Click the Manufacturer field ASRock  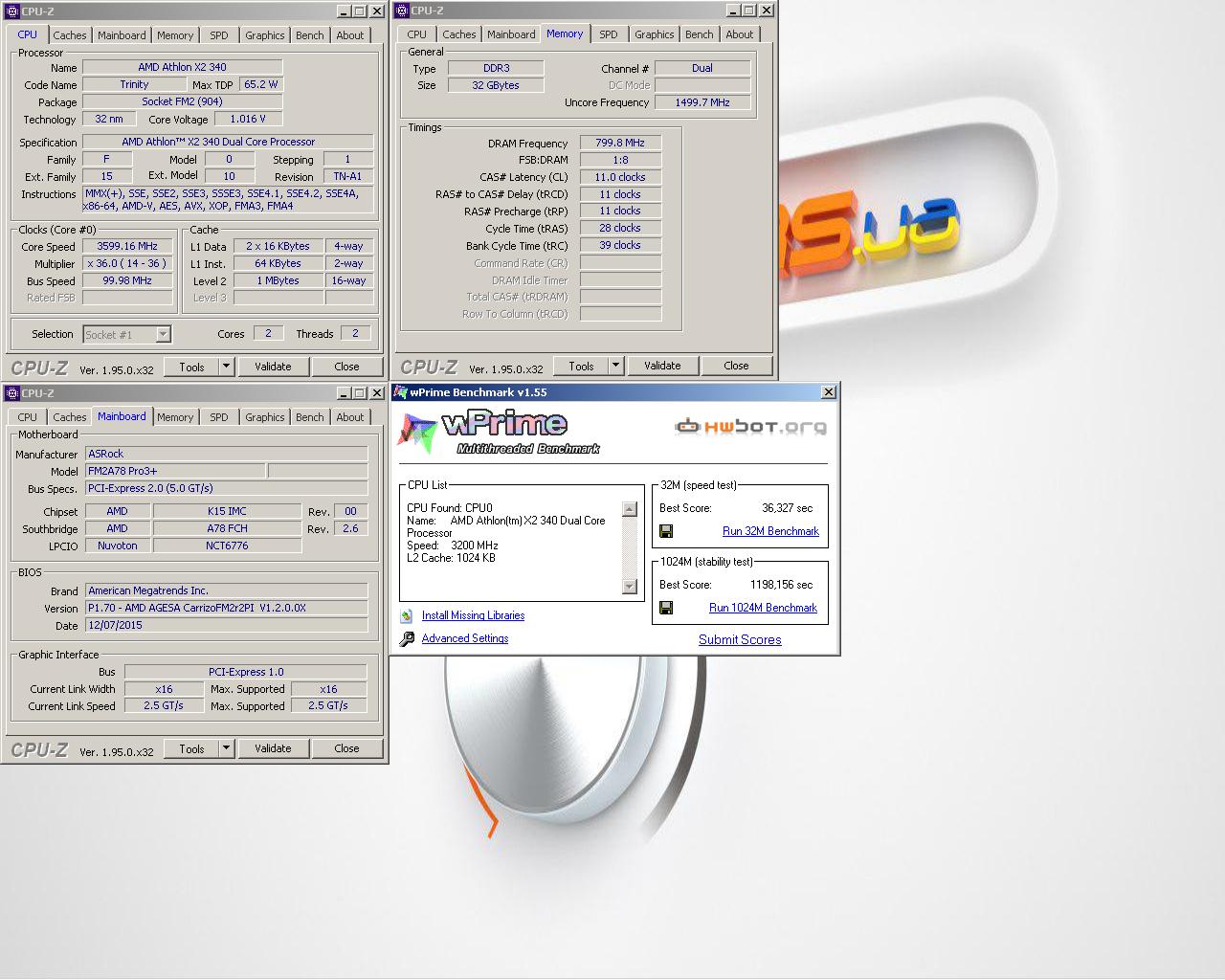point(226,454)
